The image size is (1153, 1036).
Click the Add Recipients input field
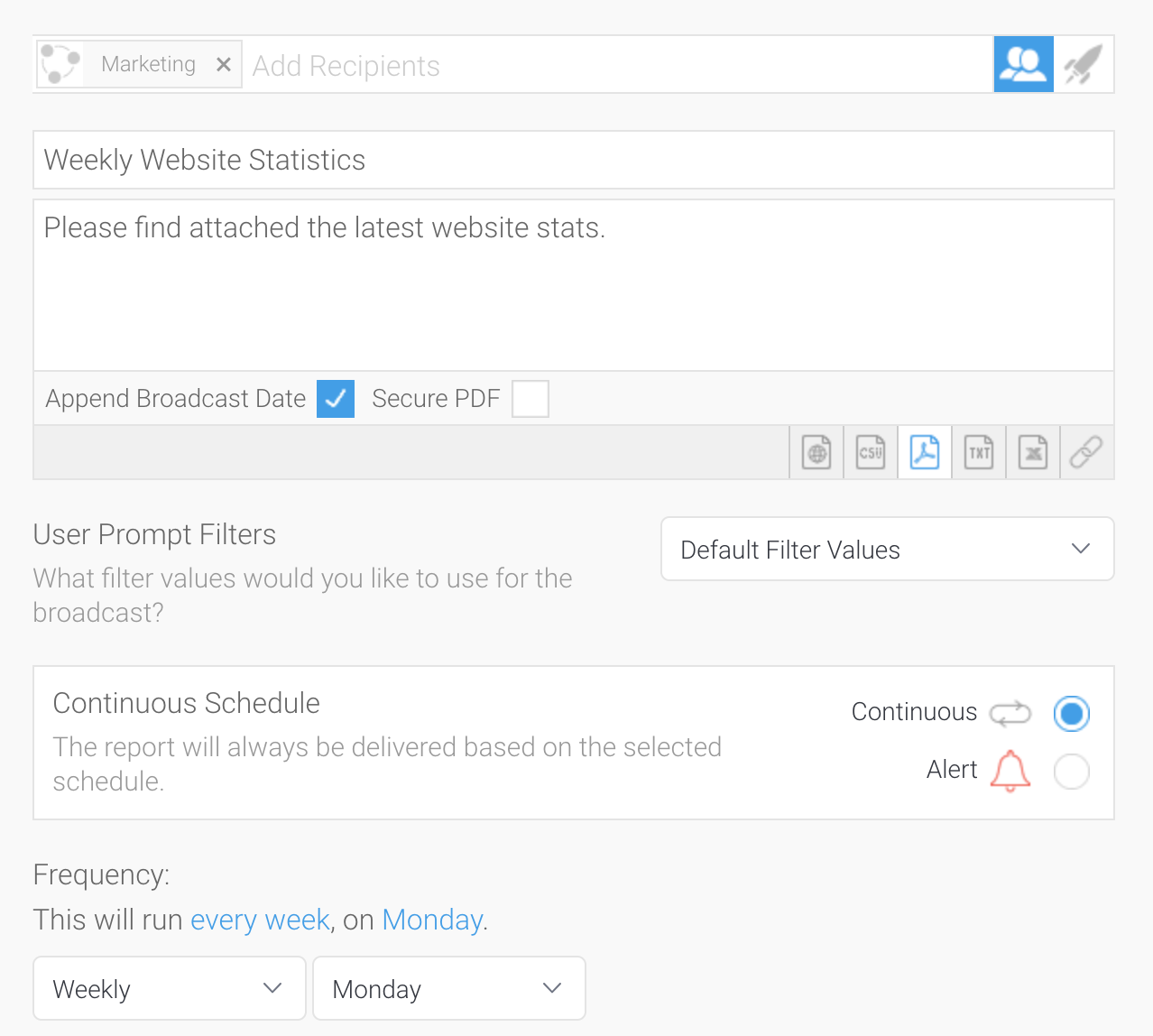coord(613,65)
